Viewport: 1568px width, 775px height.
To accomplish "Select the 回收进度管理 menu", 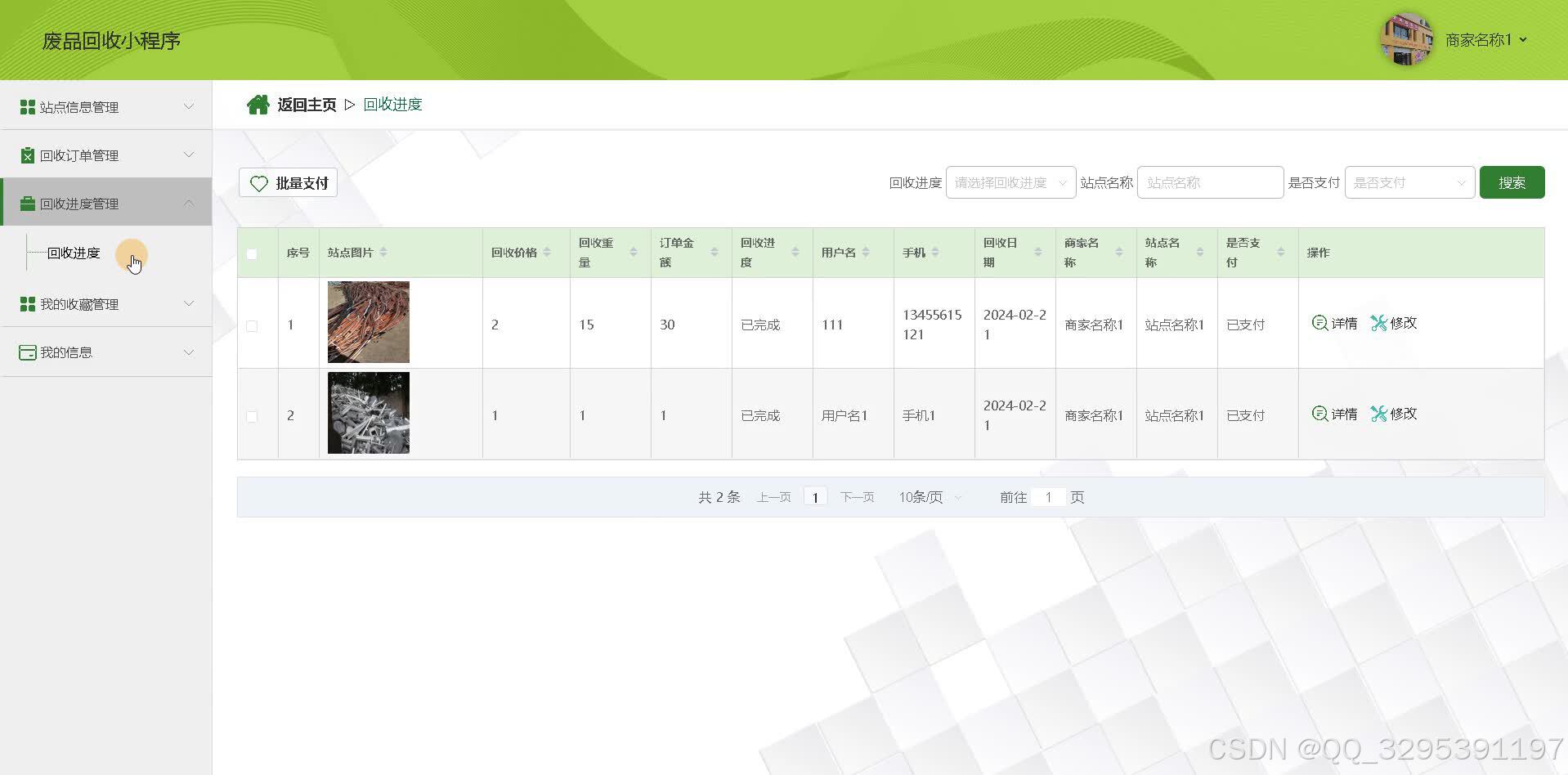I will (106, 203).
